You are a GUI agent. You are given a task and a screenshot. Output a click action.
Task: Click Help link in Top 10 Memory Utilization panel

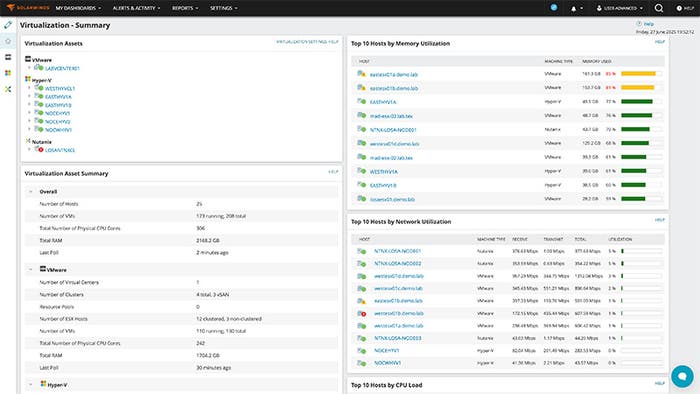click(660, 41)
